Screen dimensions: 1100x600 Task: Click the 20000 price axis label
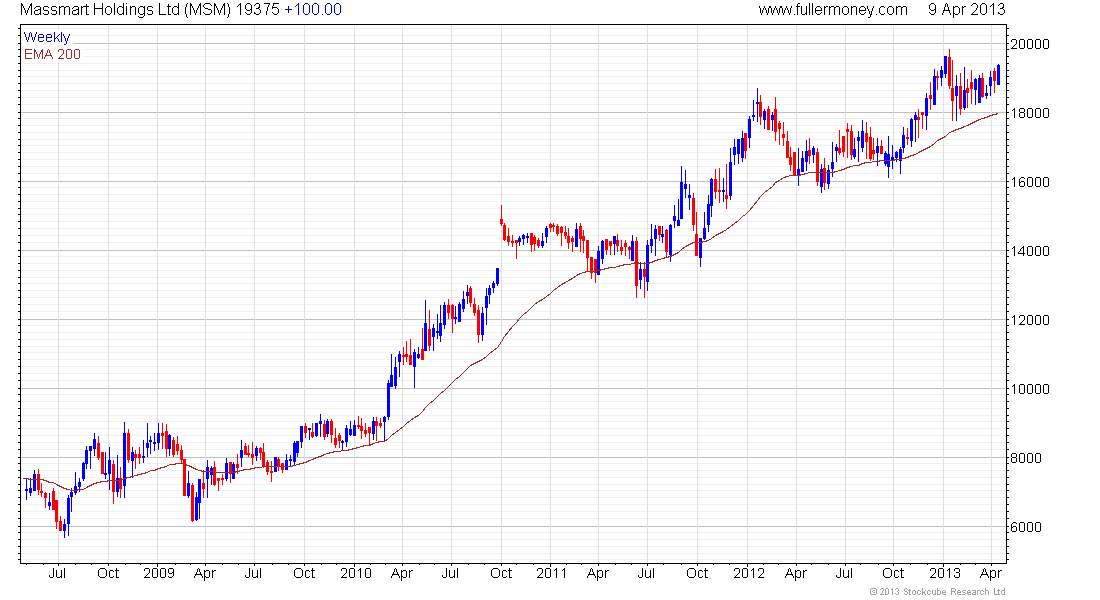click(x=1030, y=44)
